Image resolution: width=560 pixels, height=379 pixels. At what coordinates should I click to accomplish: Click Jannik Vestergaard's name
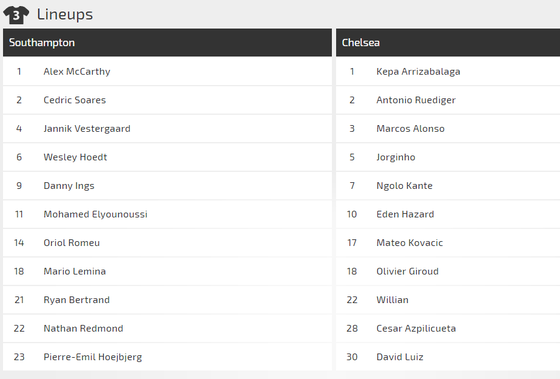tap(87, 129)
